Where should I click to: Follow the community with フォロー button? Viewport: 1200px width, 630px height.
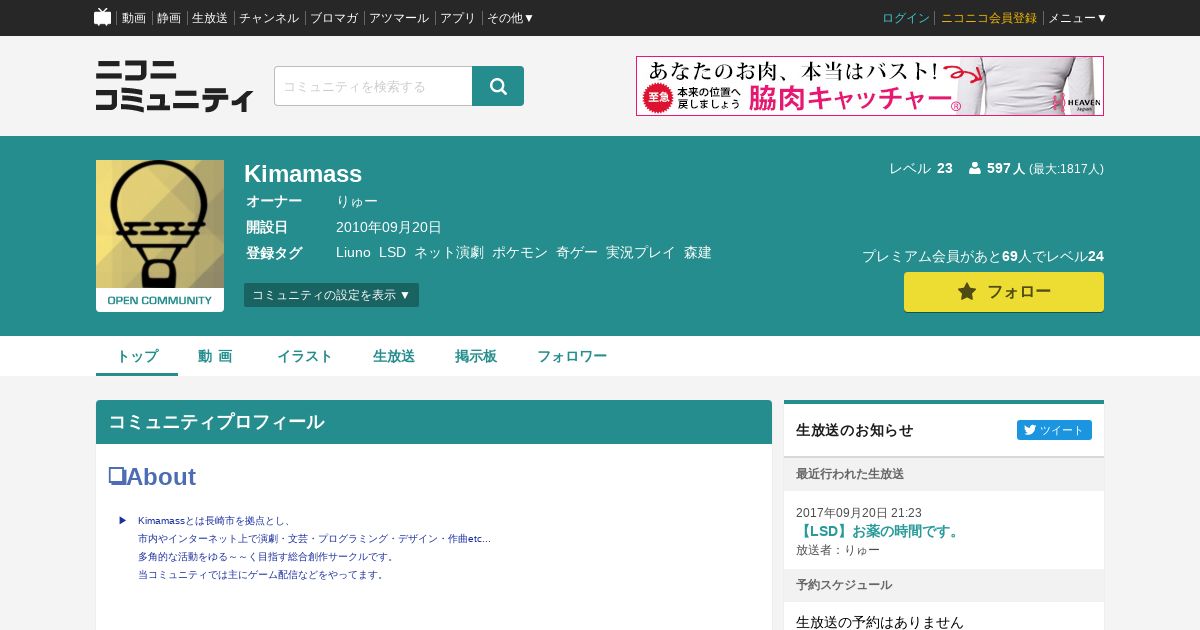1004,292
